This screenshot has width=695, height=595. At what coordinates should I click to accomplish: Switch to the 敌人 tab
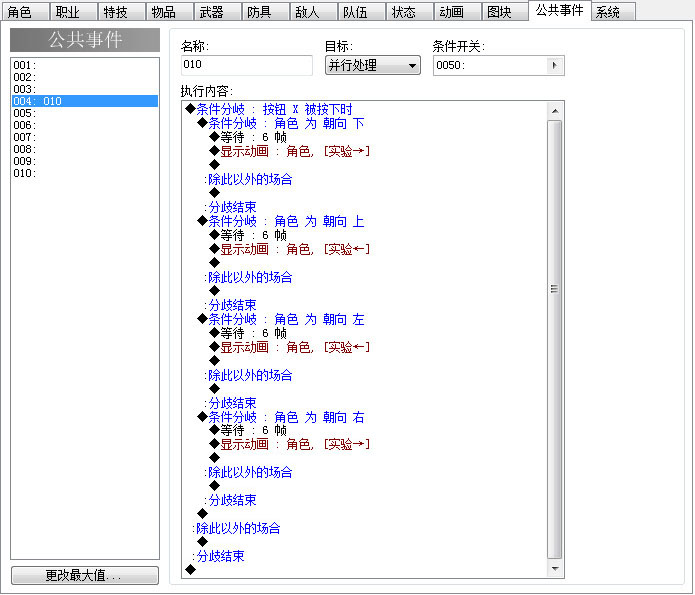click(x=313, y=12)
